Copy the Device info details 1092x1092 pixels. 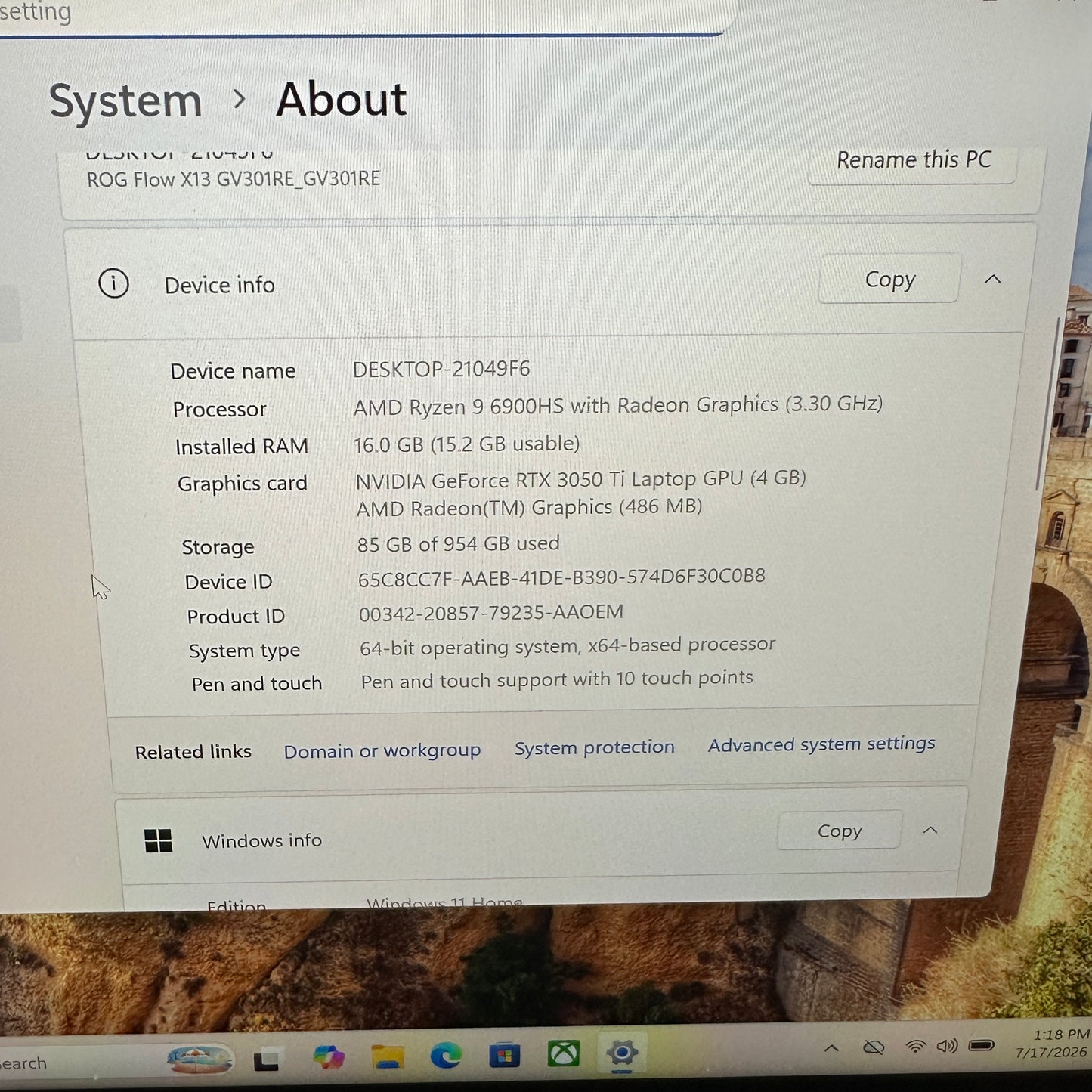[x=889, y=279]
